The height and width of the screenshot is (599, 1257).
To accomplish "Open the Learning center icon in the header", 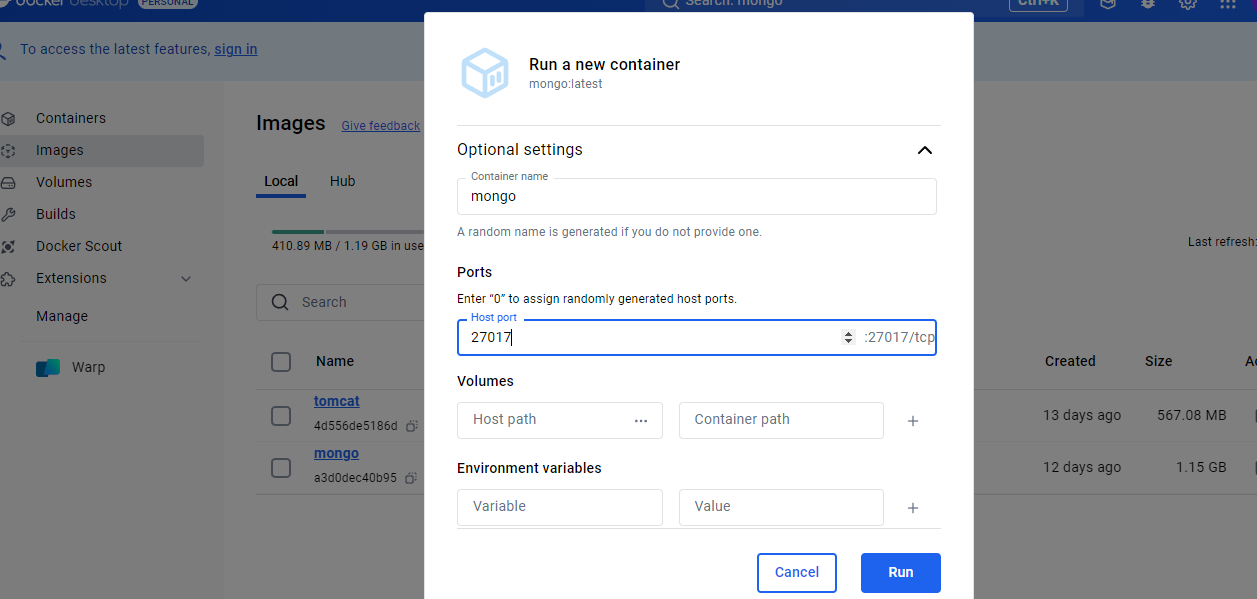I will coord(1108,4).
